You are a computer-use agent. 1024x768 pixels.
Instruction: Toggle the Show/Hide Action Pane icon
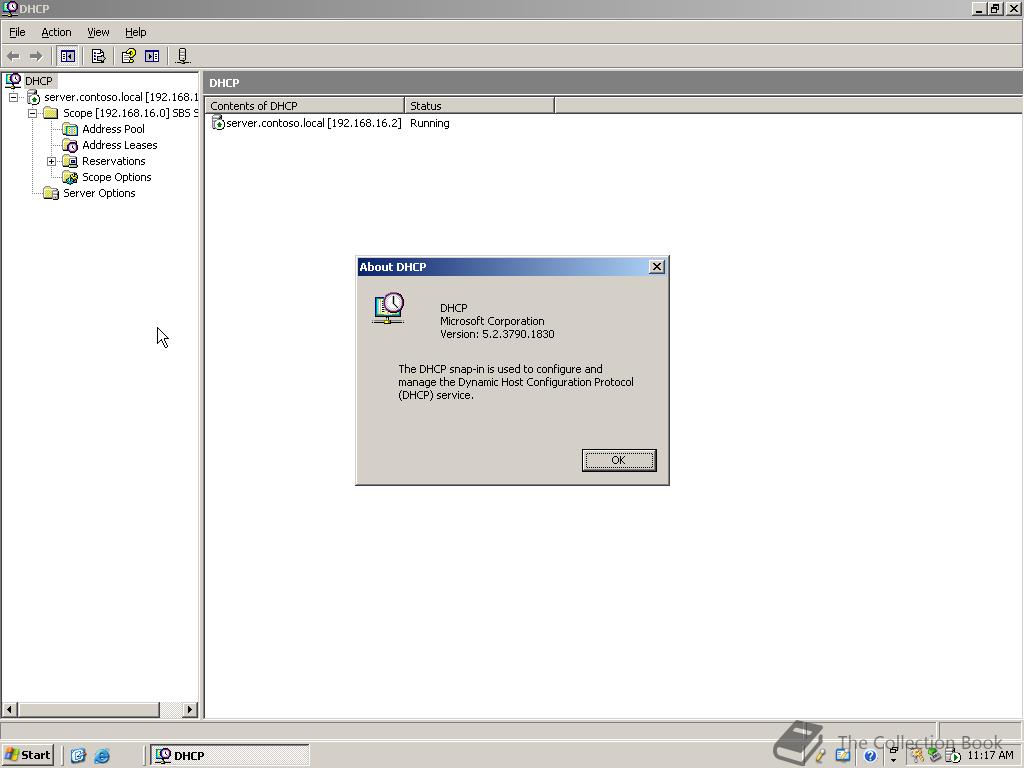[152, 56]
